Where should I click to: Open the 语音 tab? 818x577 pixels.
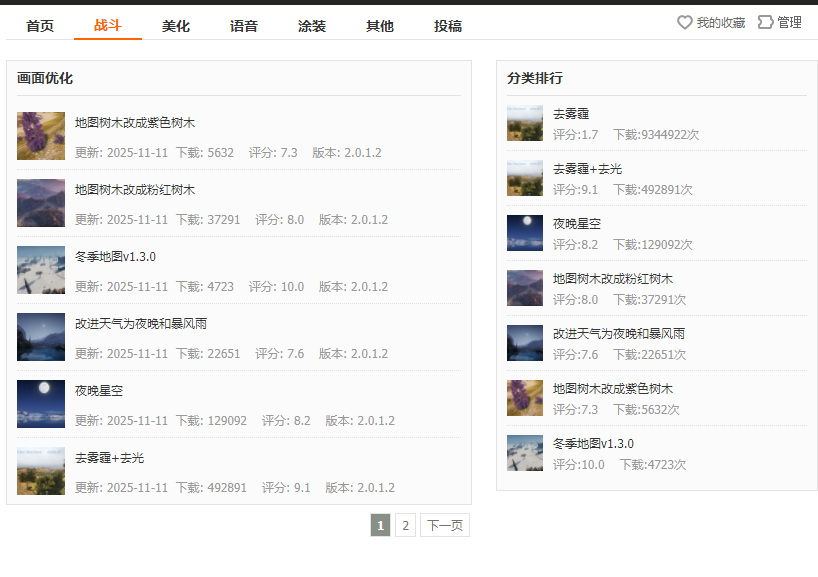tap(244, 26)
